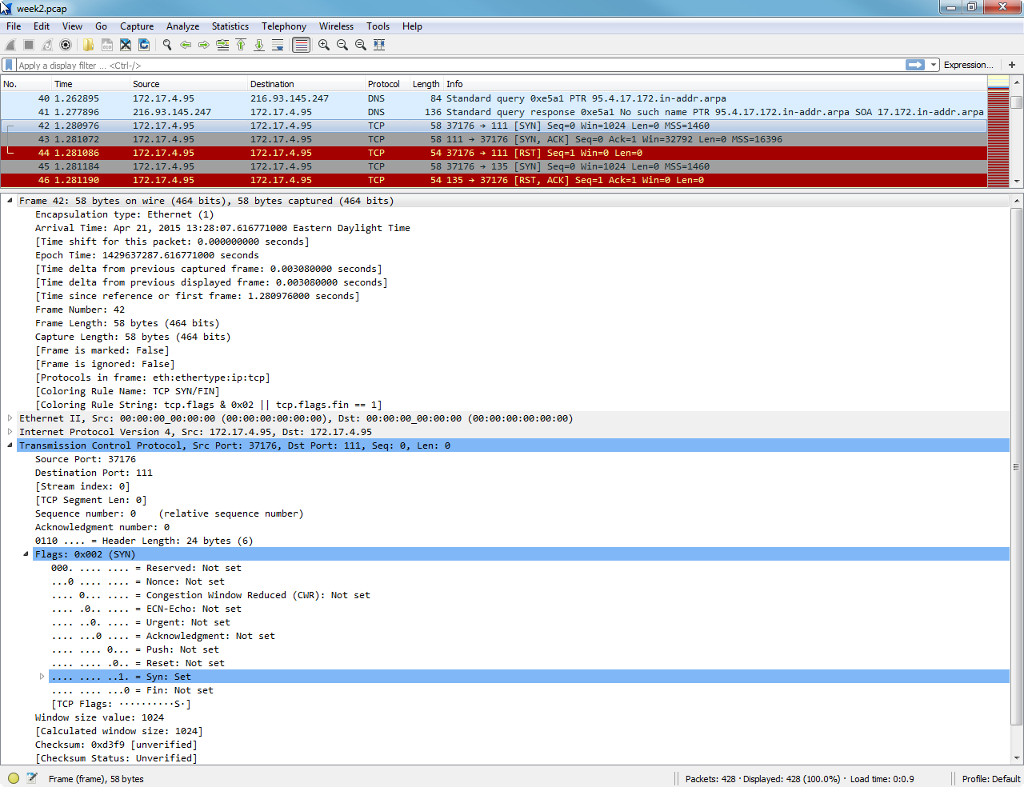This screenshot has width=1024, height=787.
Task: Toggle packet list colorization
Action: pyautogui.click(x=301, y=44)
